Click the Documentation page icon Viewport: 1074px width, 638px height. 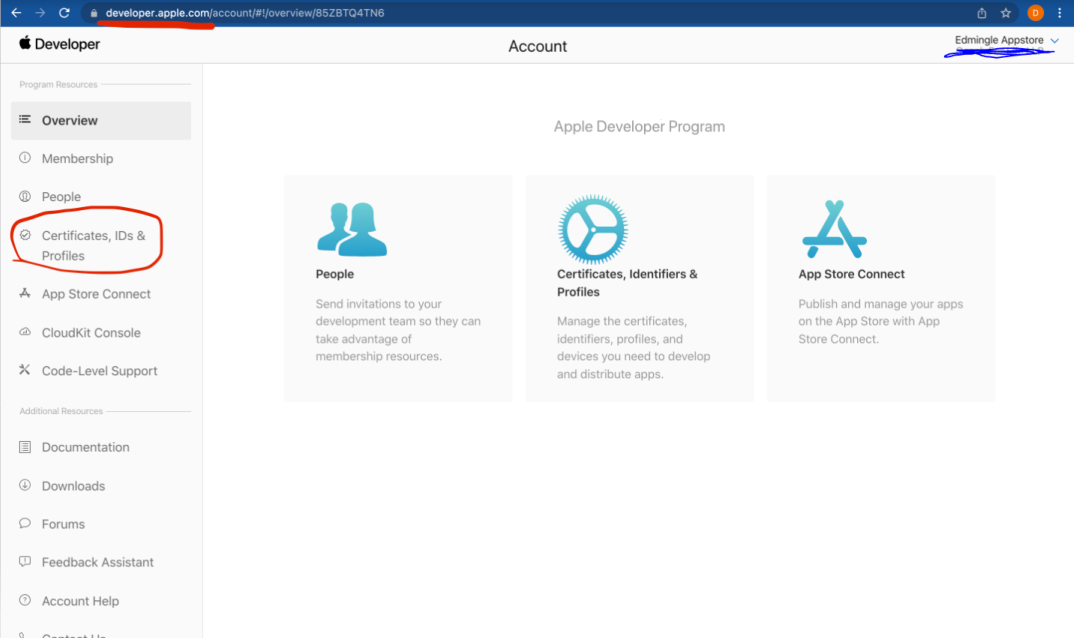pos(25,447)
